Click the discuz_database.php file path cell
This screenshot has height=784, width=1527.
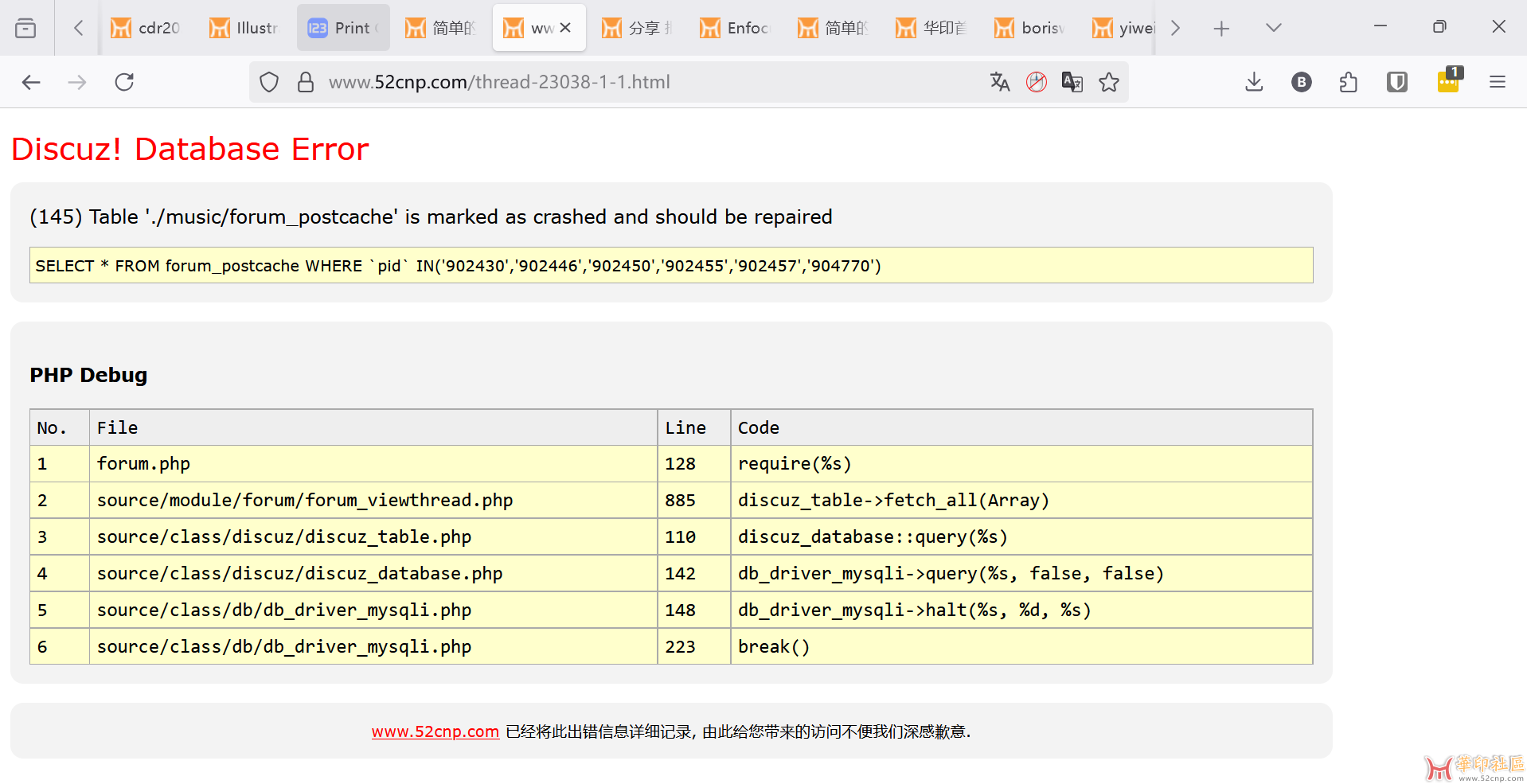[373, 574]
